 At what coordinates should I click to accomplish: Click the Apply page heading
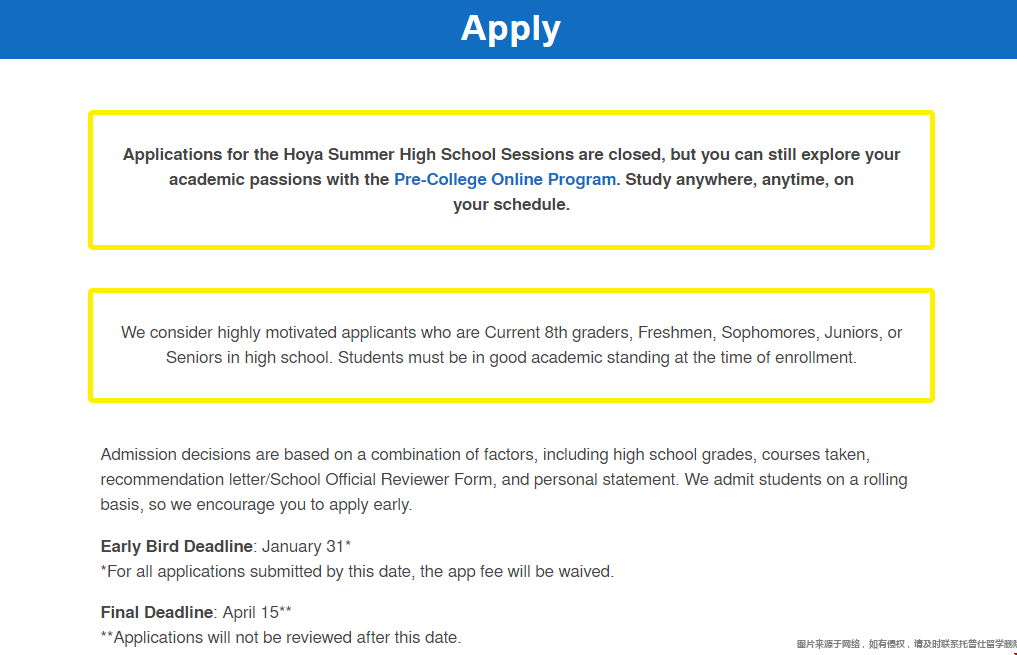(510, 28)
